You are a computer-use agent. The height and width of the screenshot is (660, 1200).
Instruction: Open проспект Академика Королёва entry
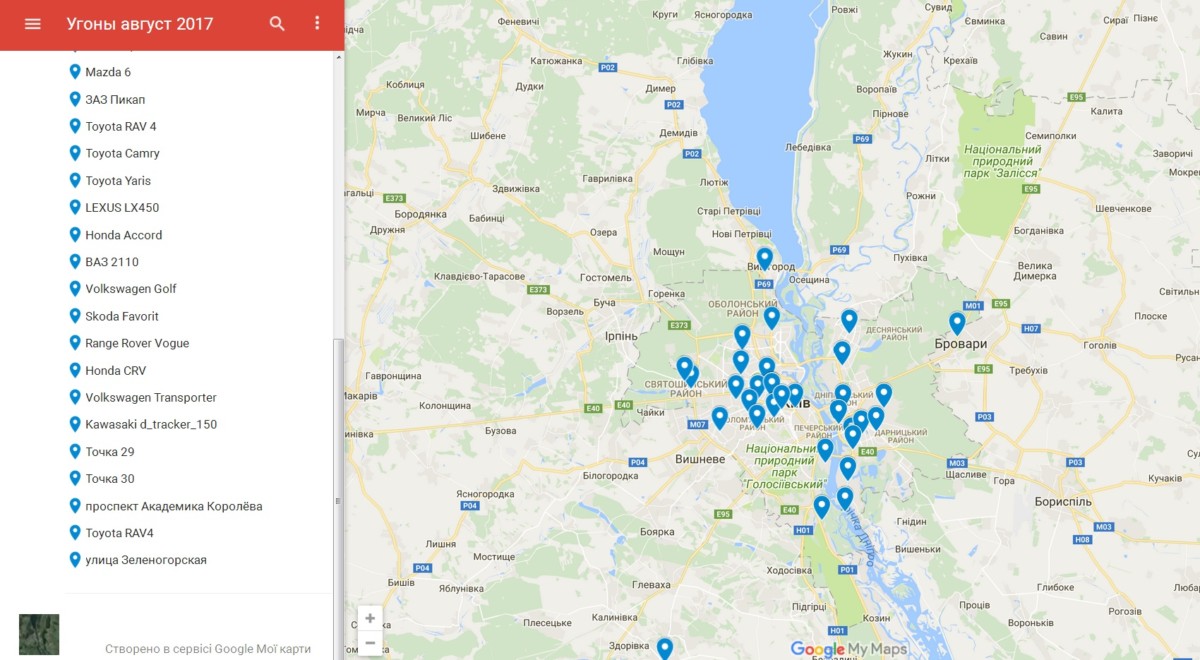click(x=173, y=506)
